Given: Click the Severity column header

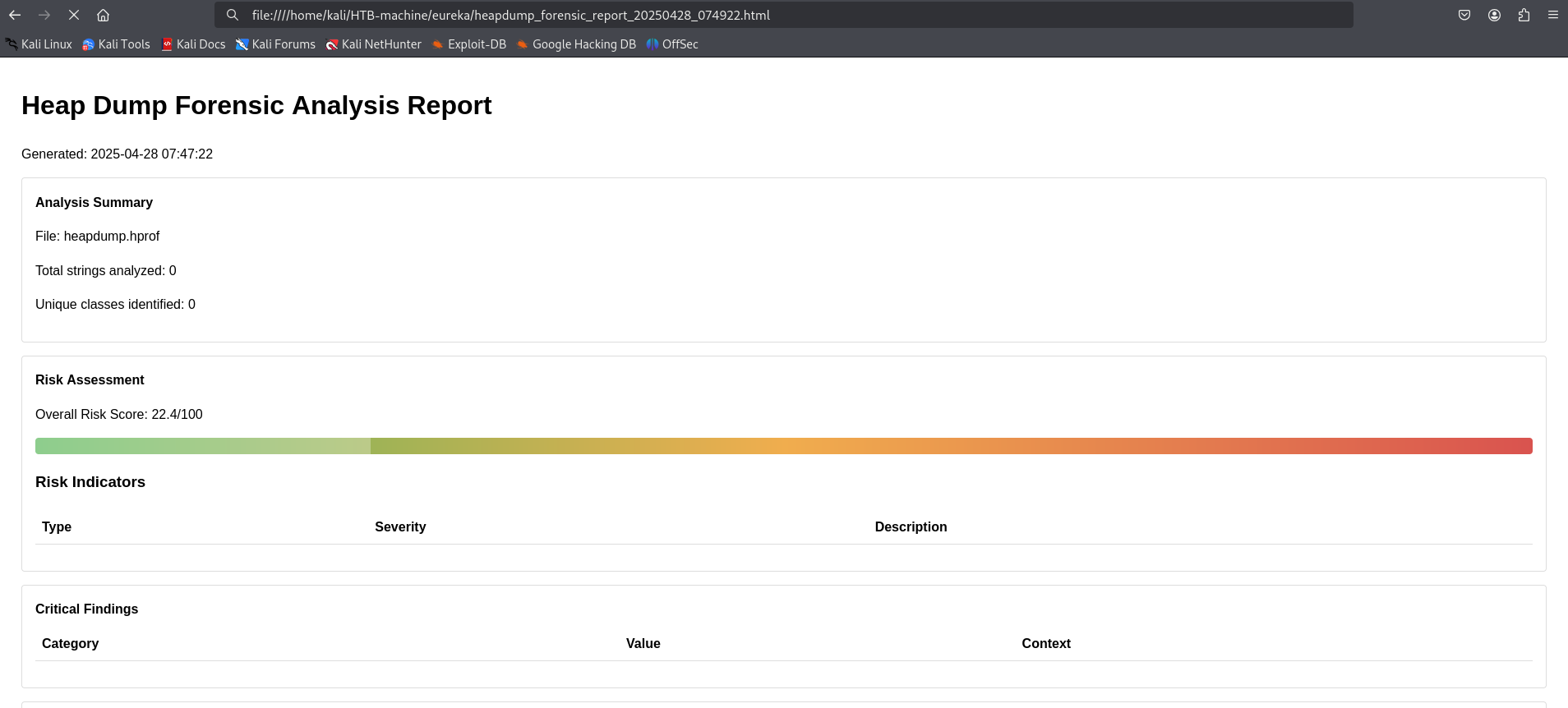Looking at the screenshot, I should (x=400, y=527).
